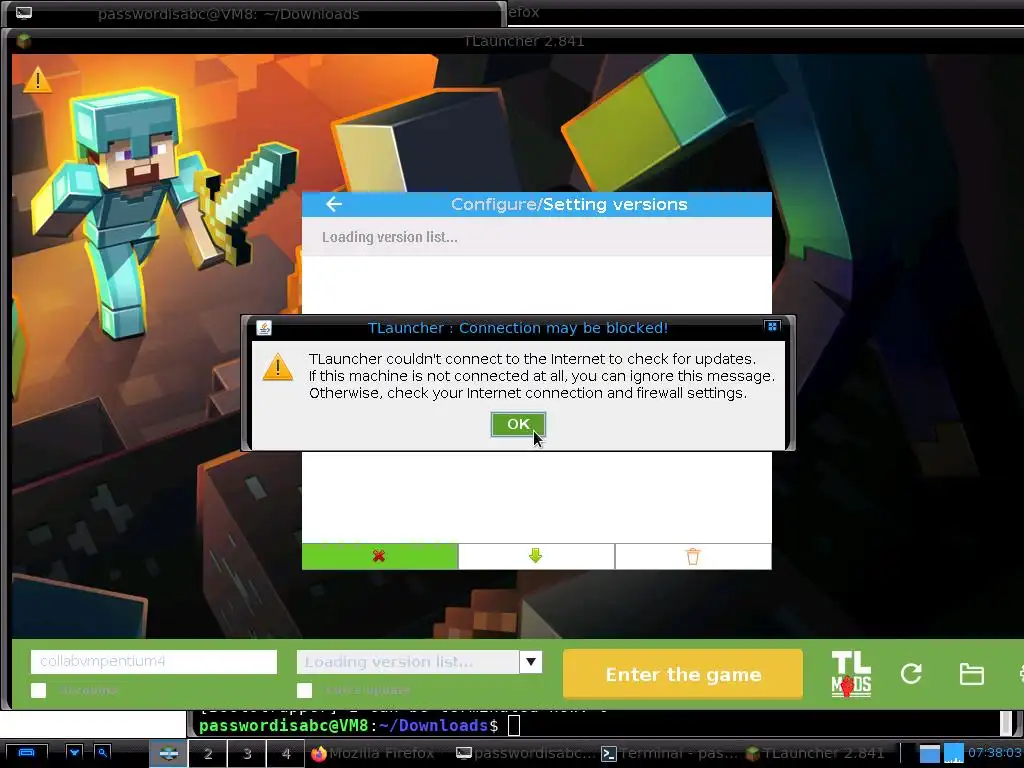Toggle the Force update checkbox
Image resolution: width=1024 pixels, height=768 pixels.
click(304, 690)
